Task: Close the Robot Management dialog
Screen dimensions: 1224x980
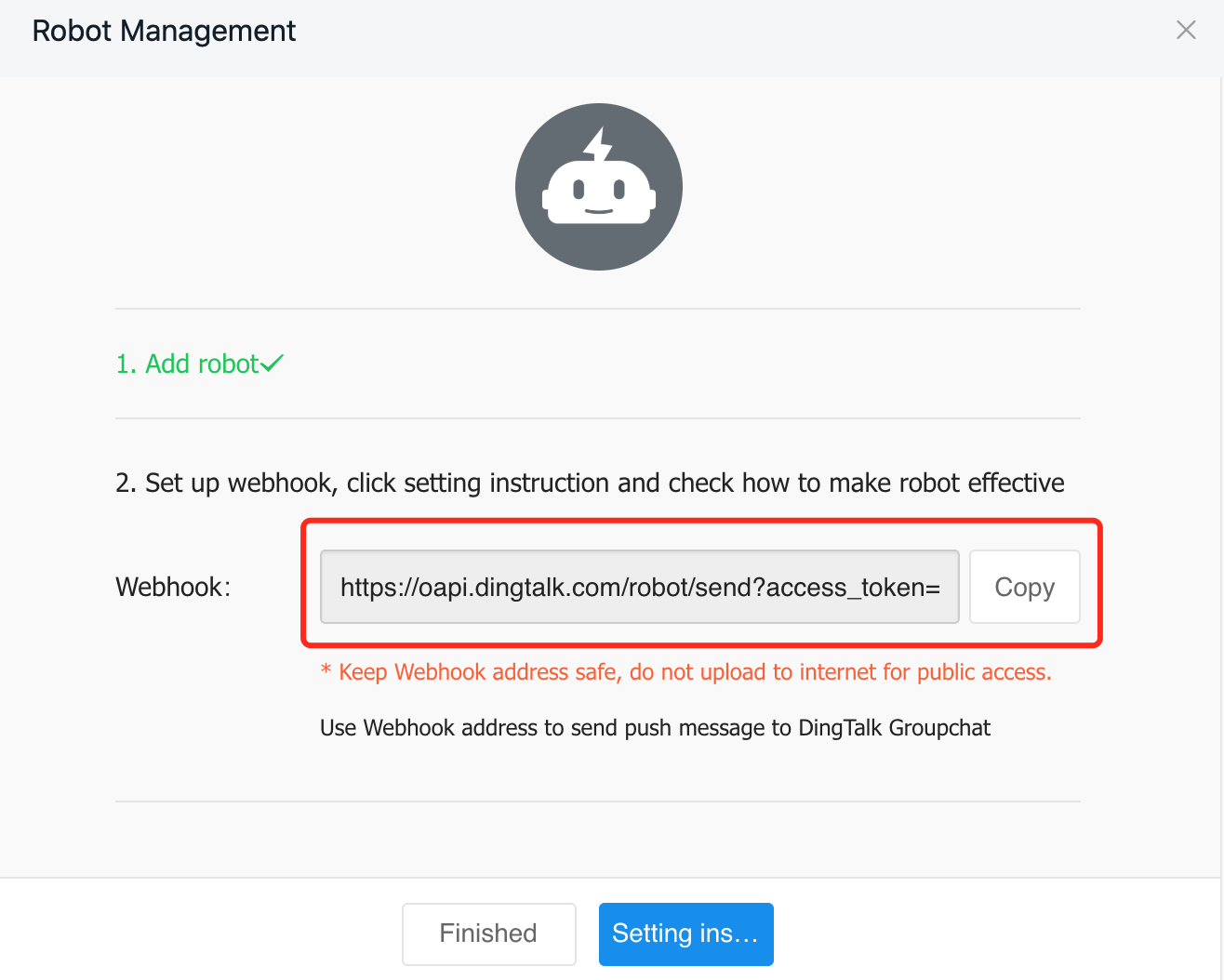Action: pos(1186,31)
